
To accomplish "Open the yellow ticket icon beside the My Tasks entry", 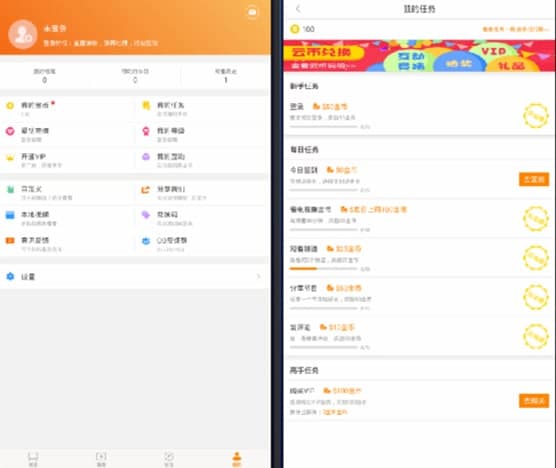I will coord(146,105).
